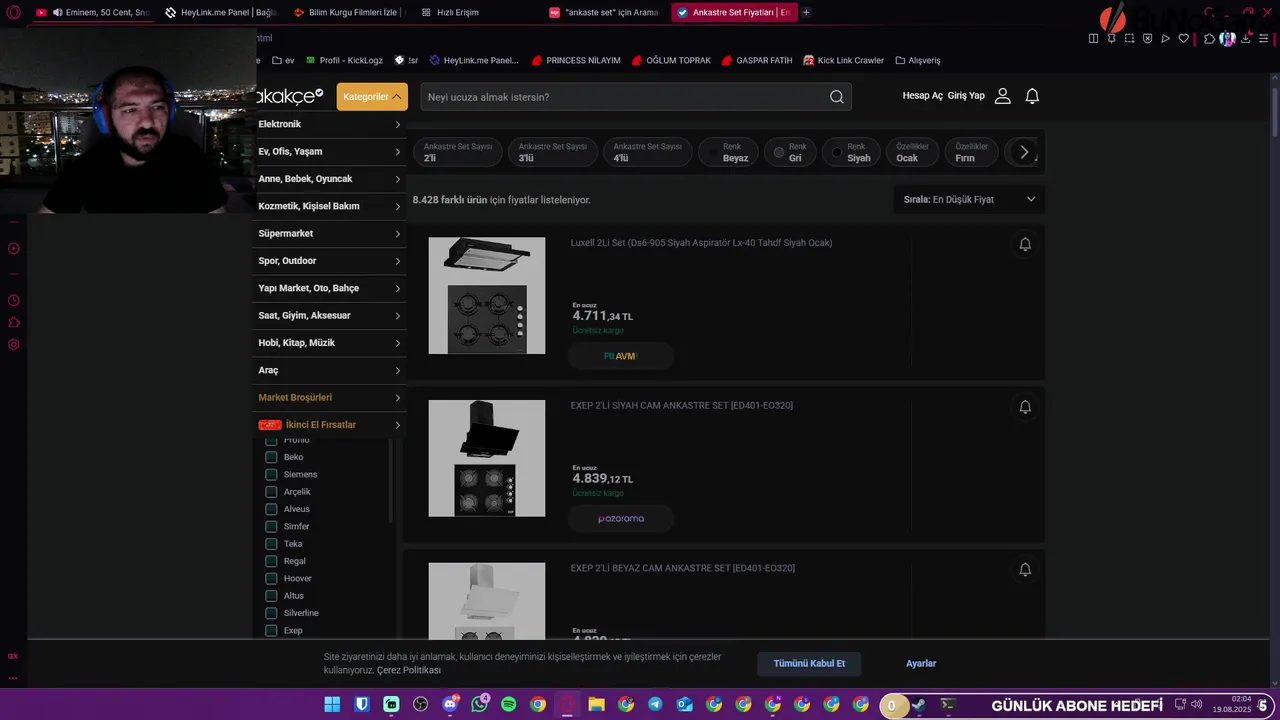Check the Teka brand filter
The height and width of the screenshot is (720, 1280).
[271, 544]
